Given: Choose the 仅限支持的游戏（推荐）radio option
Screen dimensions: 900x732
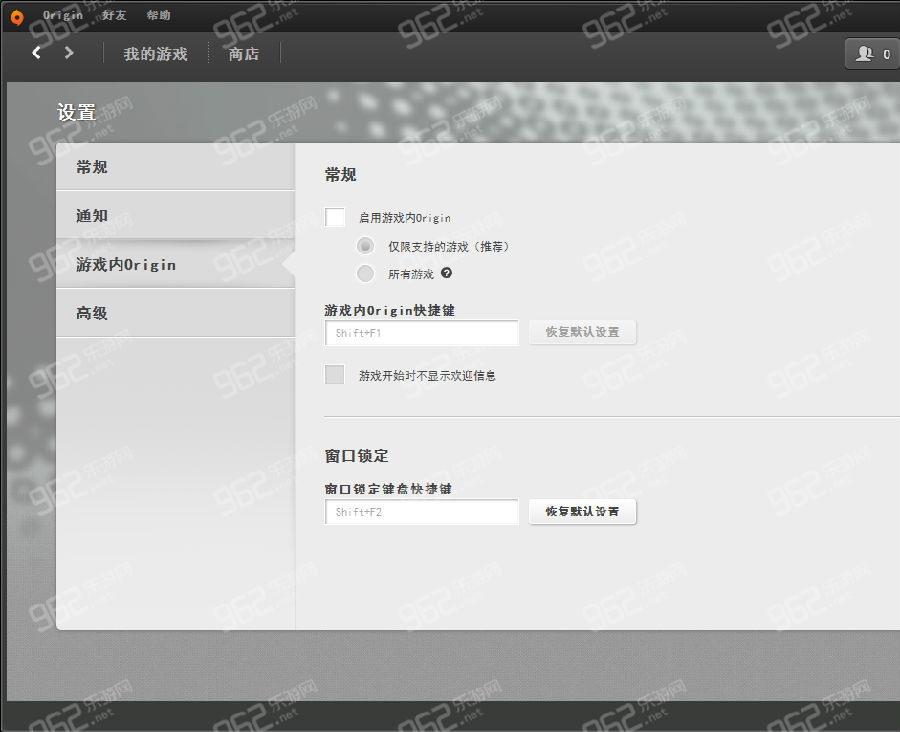Looking at the screenshot, I should [366, 246].
